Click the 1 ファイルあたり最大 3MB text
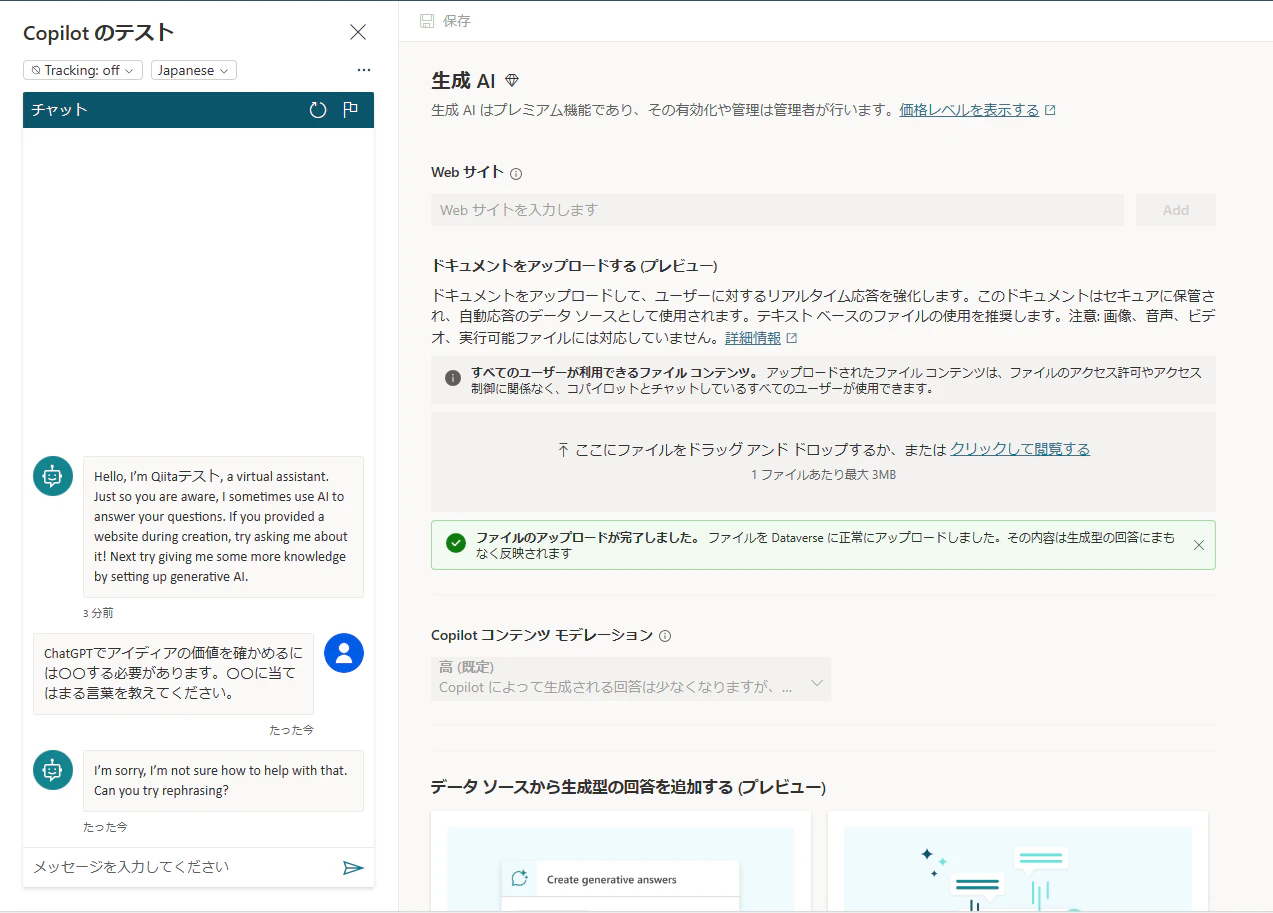 click(823, 475)
